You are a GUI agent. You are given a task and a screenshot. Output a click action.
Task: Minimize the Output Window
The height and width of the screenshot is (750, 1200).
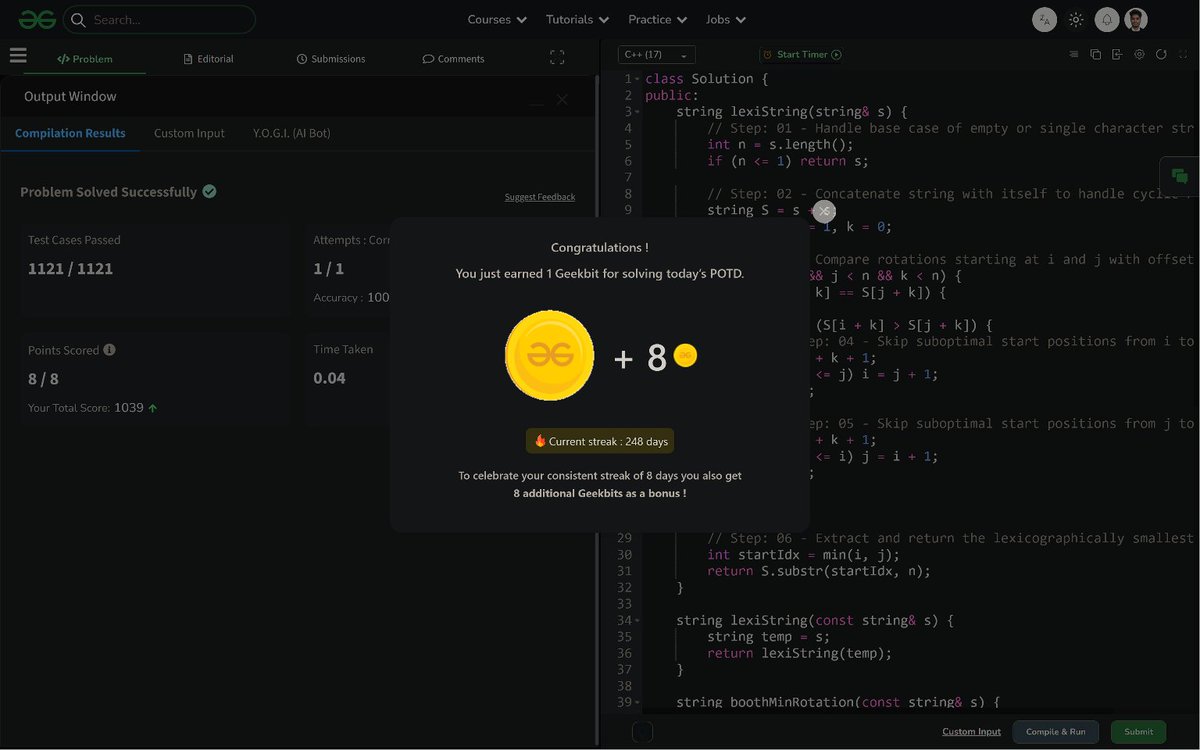[x=537, y=102]
